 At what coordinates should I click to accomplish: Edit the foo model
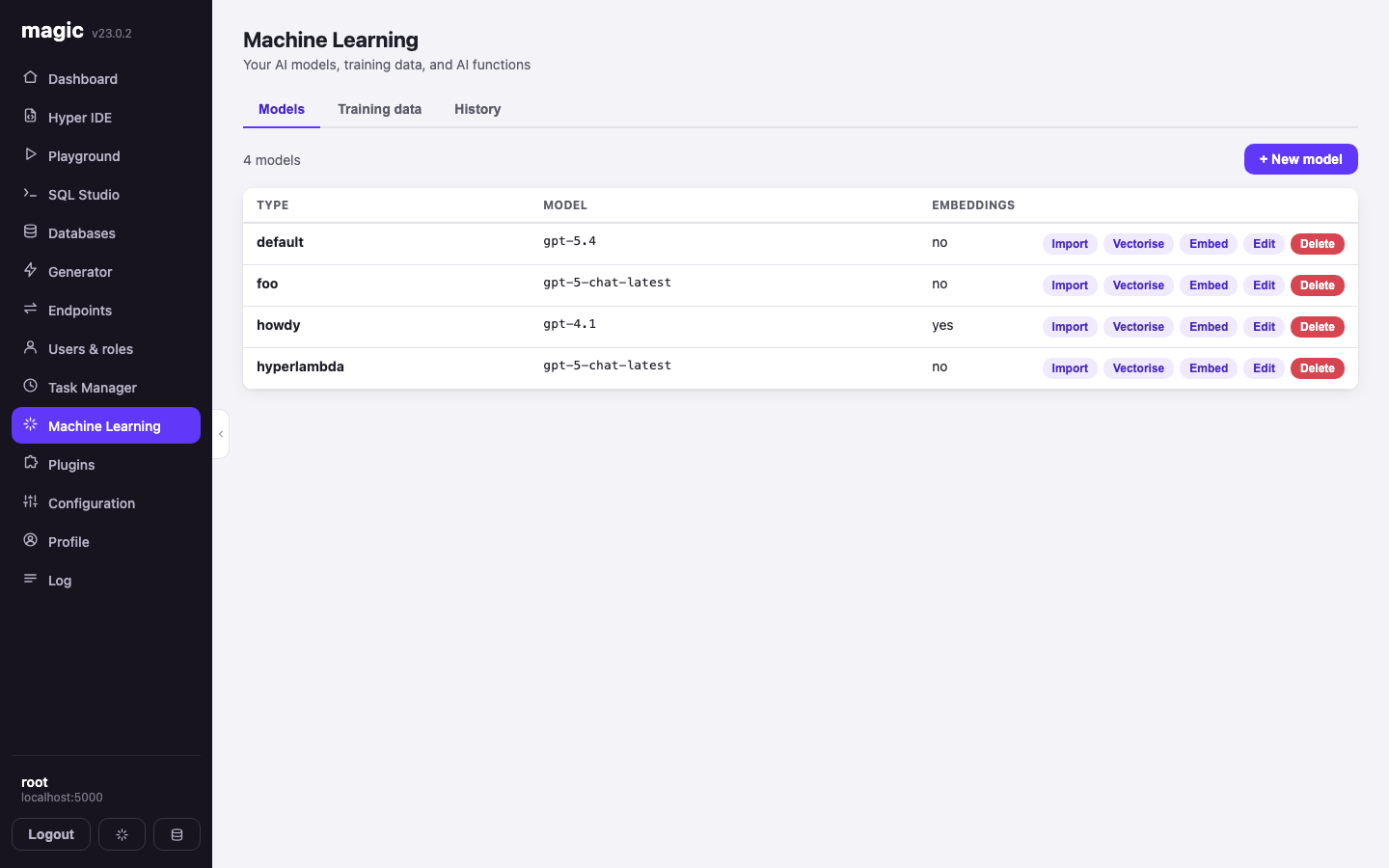click(x=1264, y=285)
